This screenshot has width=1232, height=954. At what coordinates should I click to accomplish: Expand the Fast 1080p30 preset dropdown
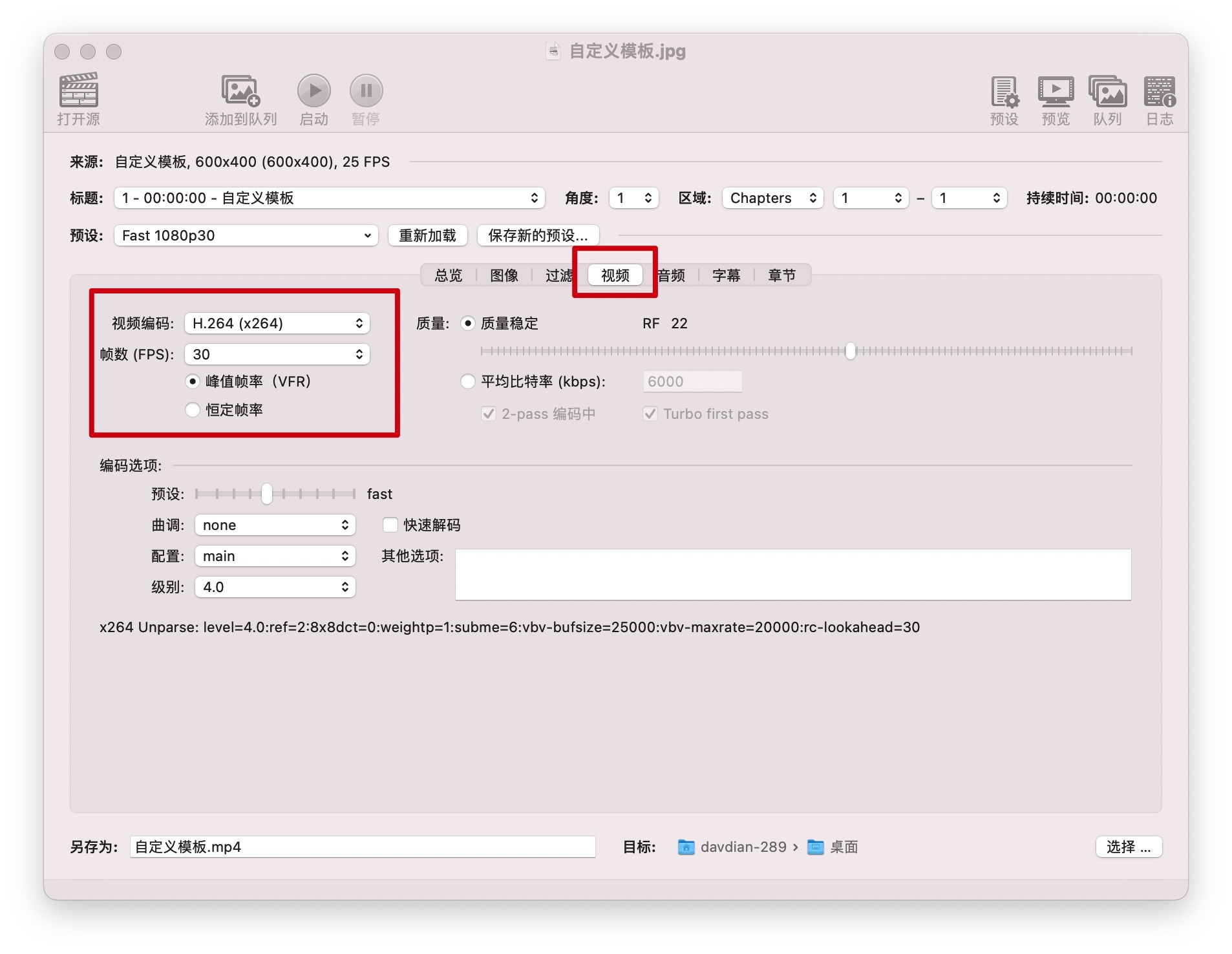246,235
